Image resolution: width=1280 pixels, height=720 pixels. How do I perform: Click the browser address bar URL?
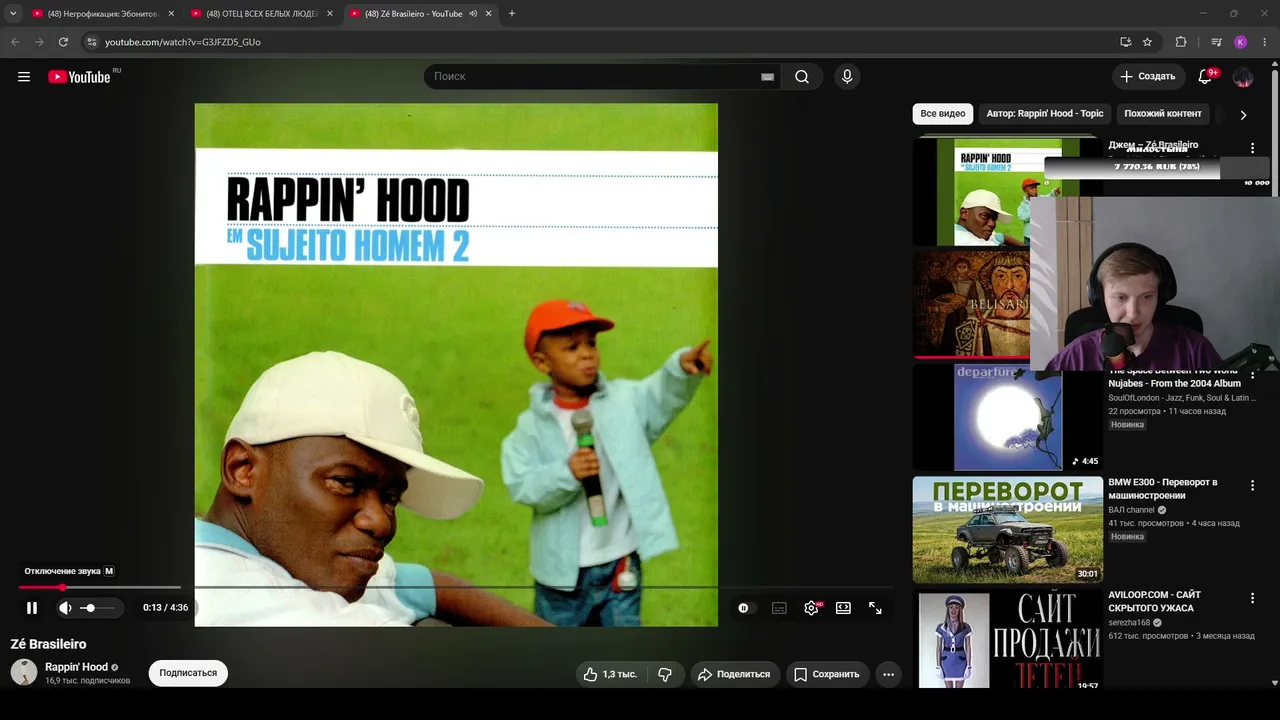[x=183, y=42]
